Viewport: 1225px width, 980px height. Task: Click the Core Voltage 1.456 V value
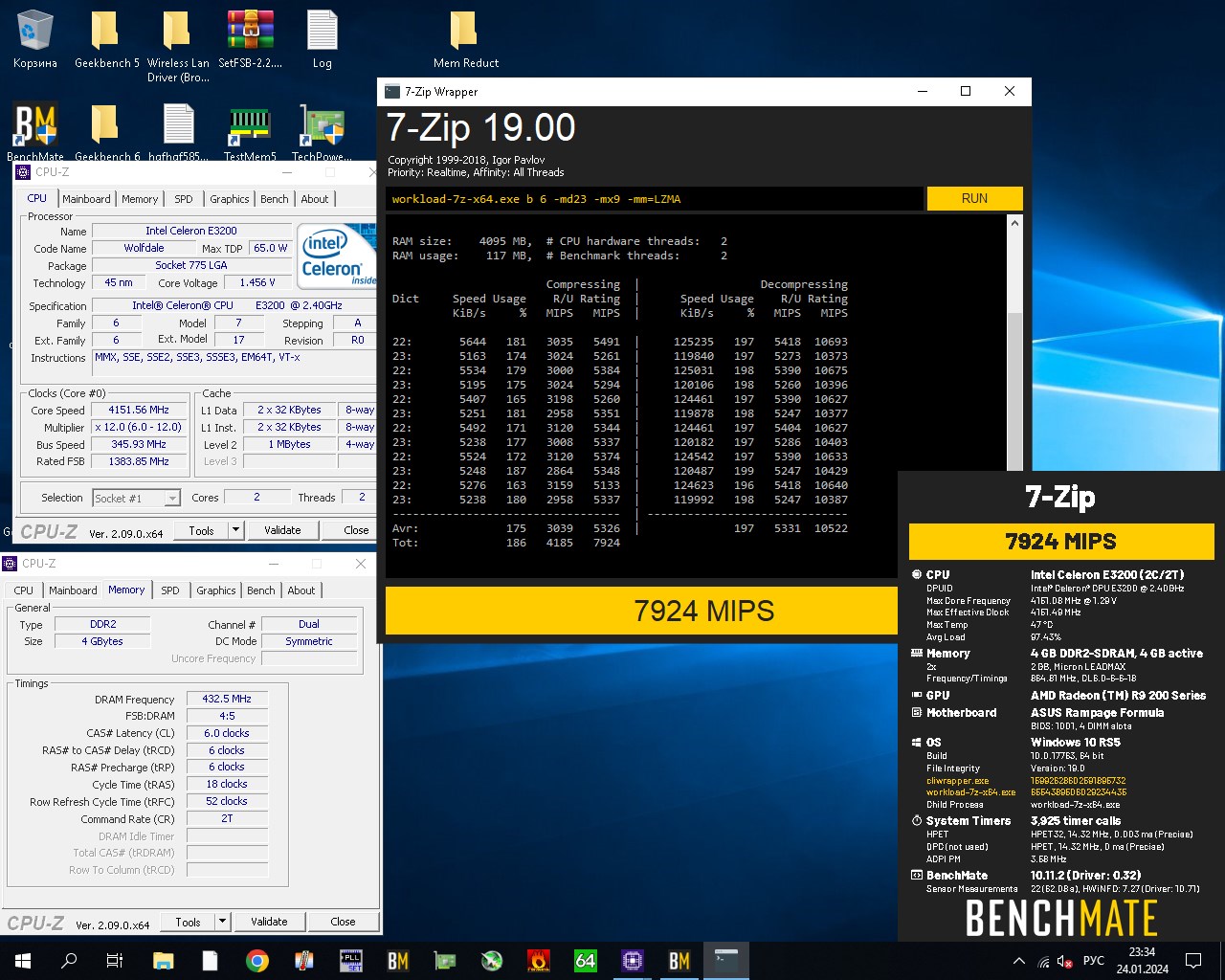(257, 282)
